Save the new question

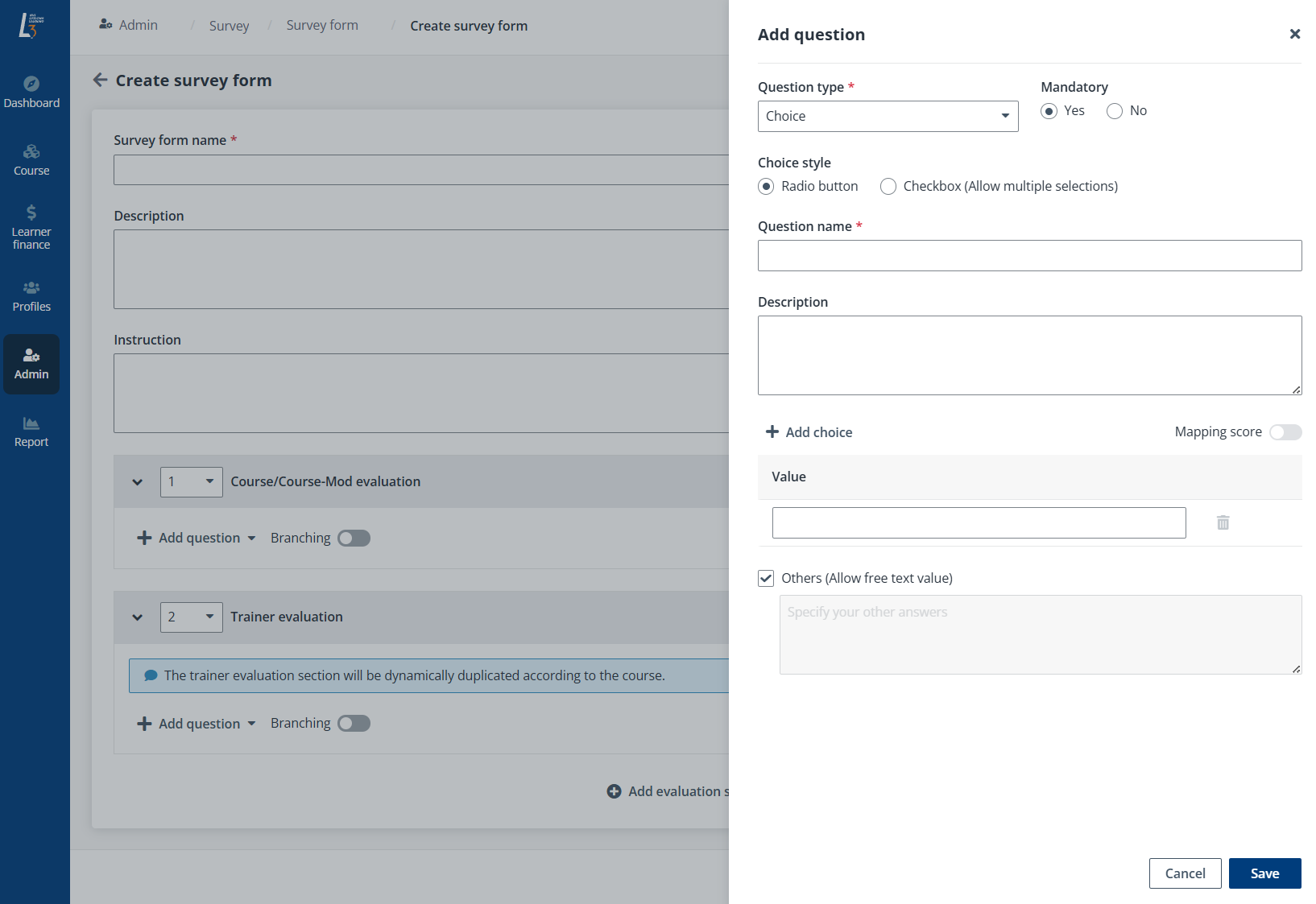1264,873
